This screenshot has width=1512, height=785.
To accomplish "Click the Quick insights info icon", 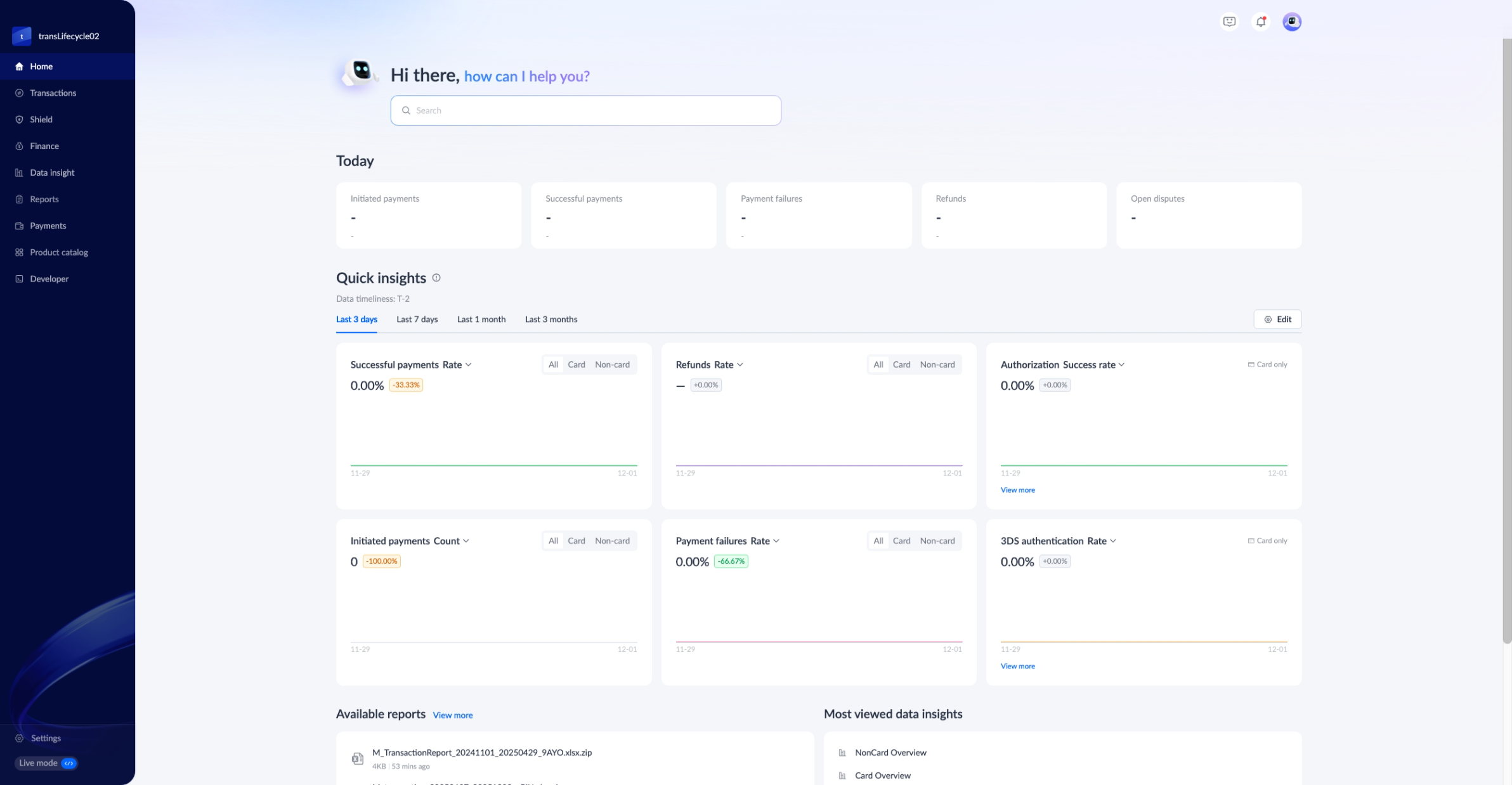I will click(436, 278).
